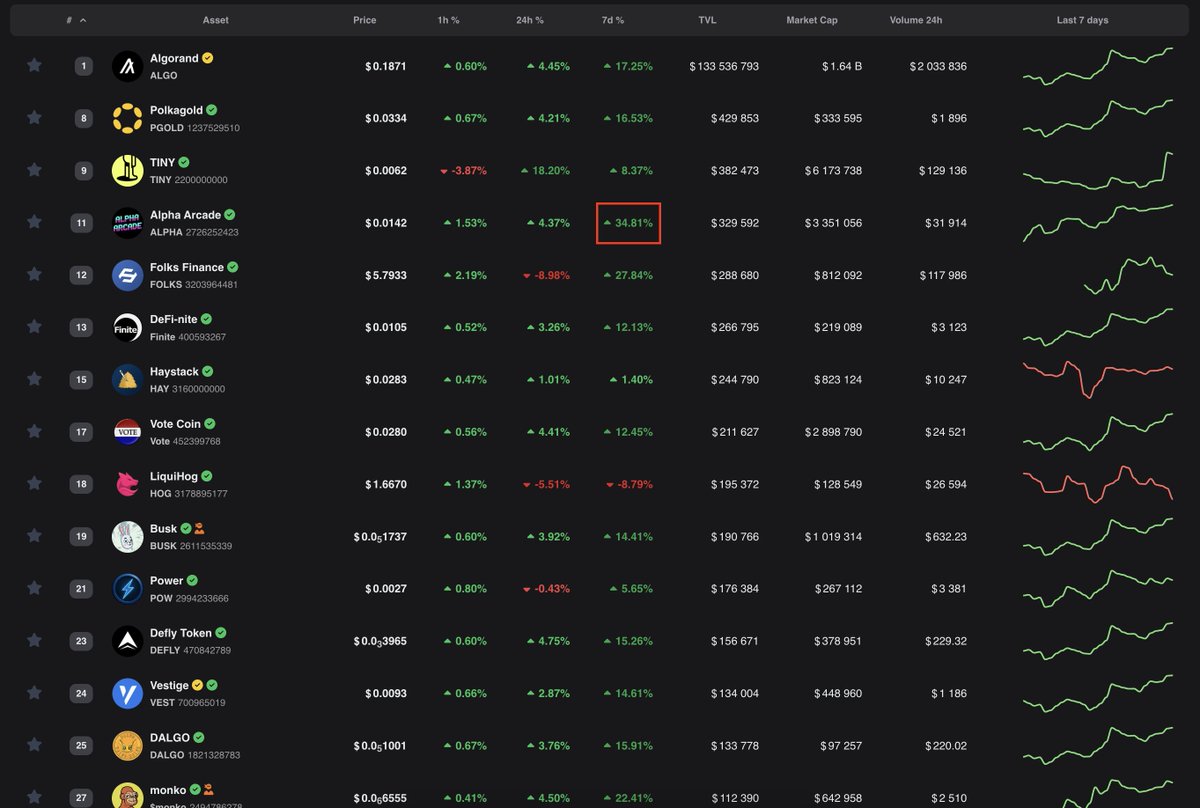Toggle the star on the TINY row
1200x808 pixels.
pos(34,170)
